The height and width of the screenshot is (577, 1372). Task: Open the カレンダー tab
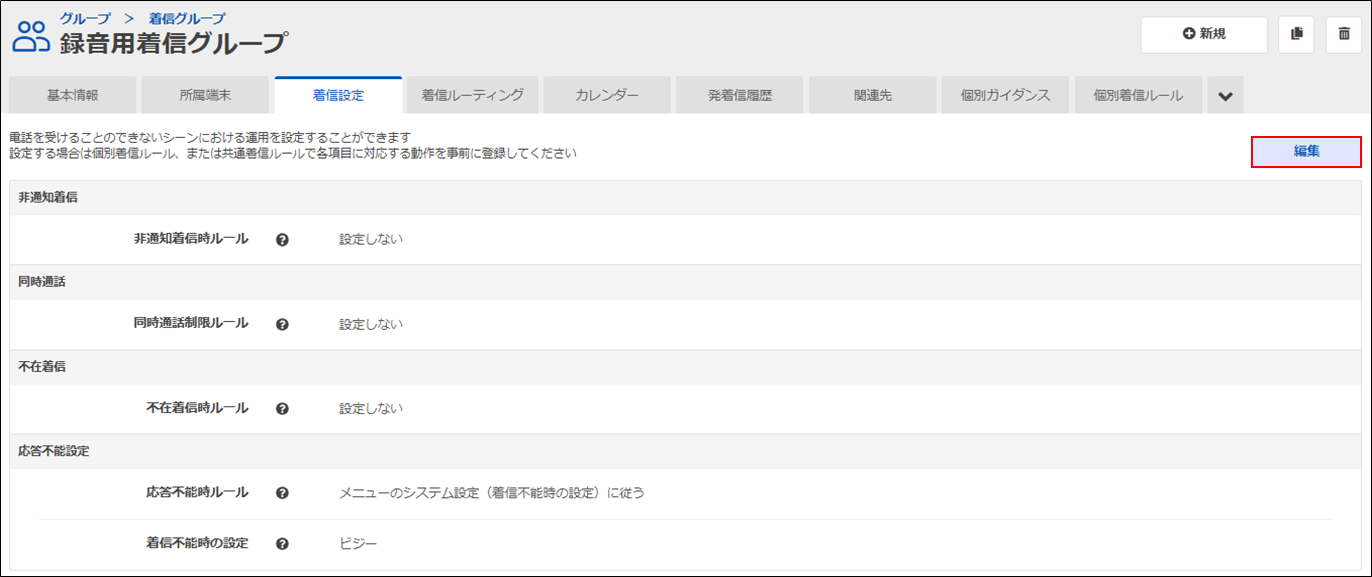606,96
